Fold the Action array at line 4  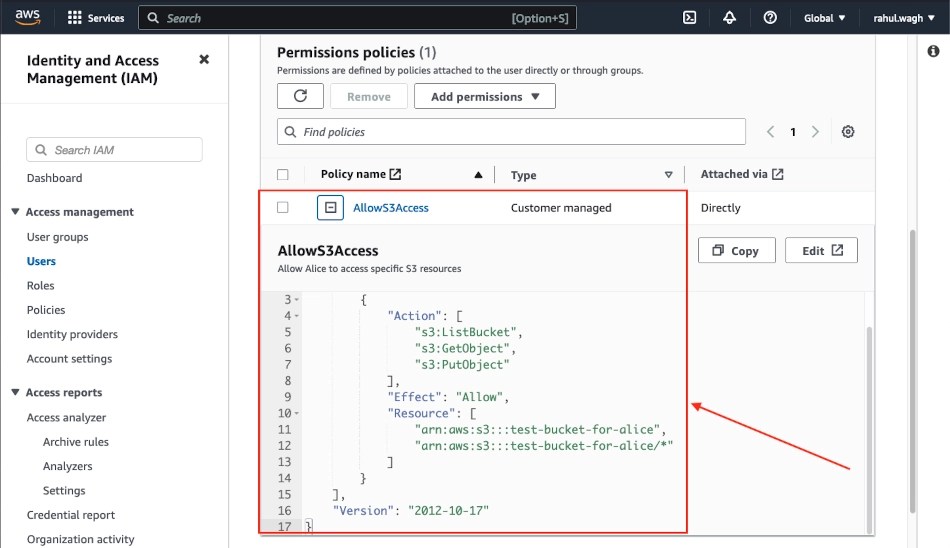(297, 316)
